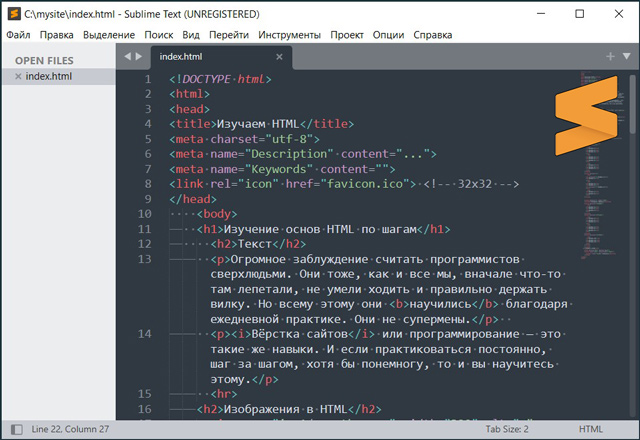Click the <body> tag on line 10
Image resolution: width=640 pixels, height=440 pixels.
[217, 214]
